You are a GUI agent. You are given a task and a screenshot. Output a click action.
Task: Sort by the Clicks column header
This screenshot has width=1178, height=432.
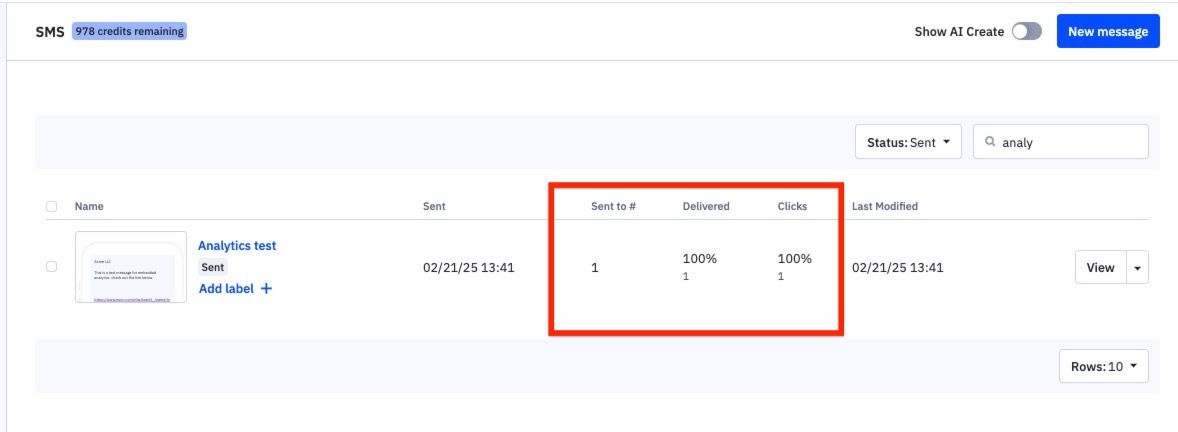click(792, 207)
